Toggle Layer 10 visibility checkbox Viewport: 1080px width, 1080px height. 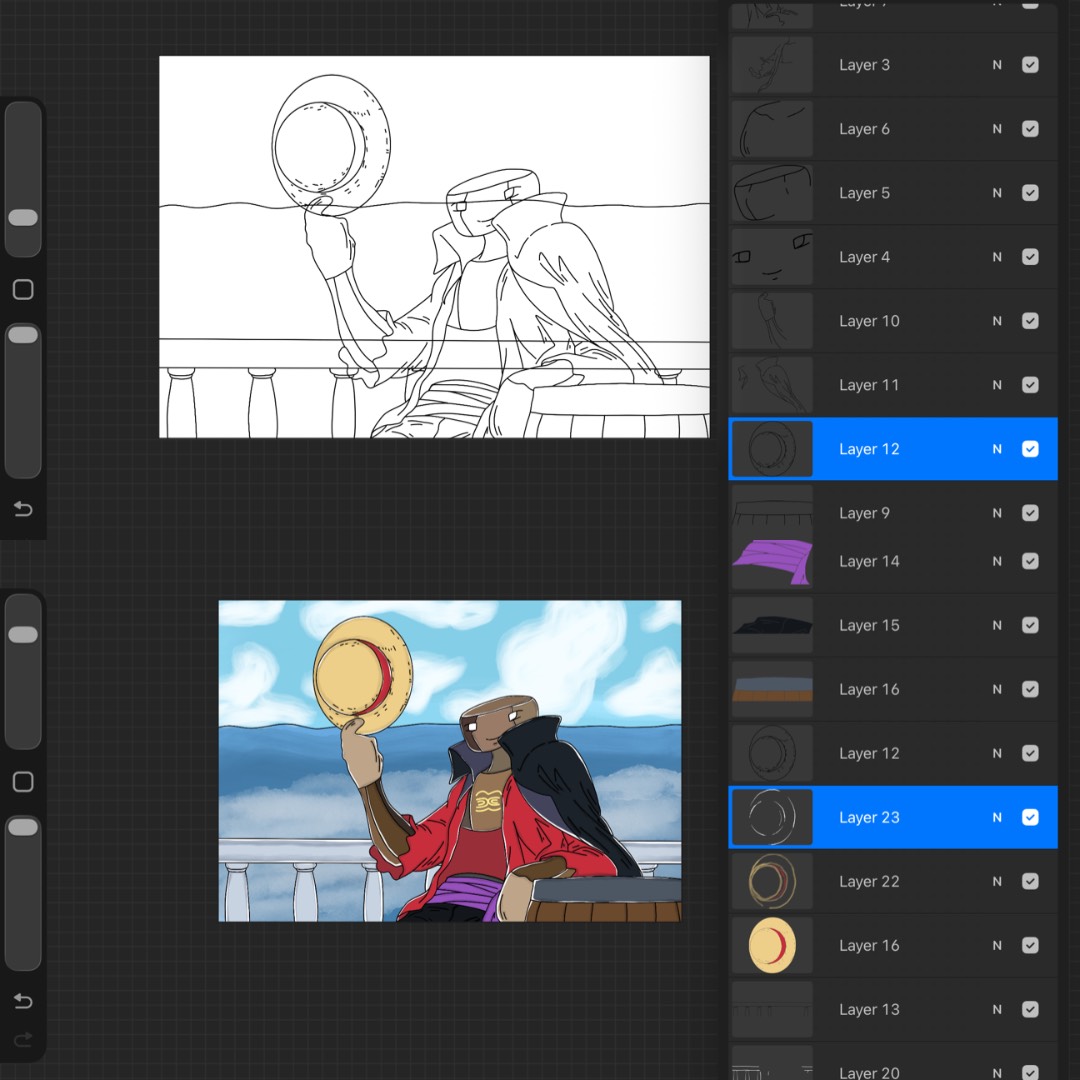(1030, 321)
